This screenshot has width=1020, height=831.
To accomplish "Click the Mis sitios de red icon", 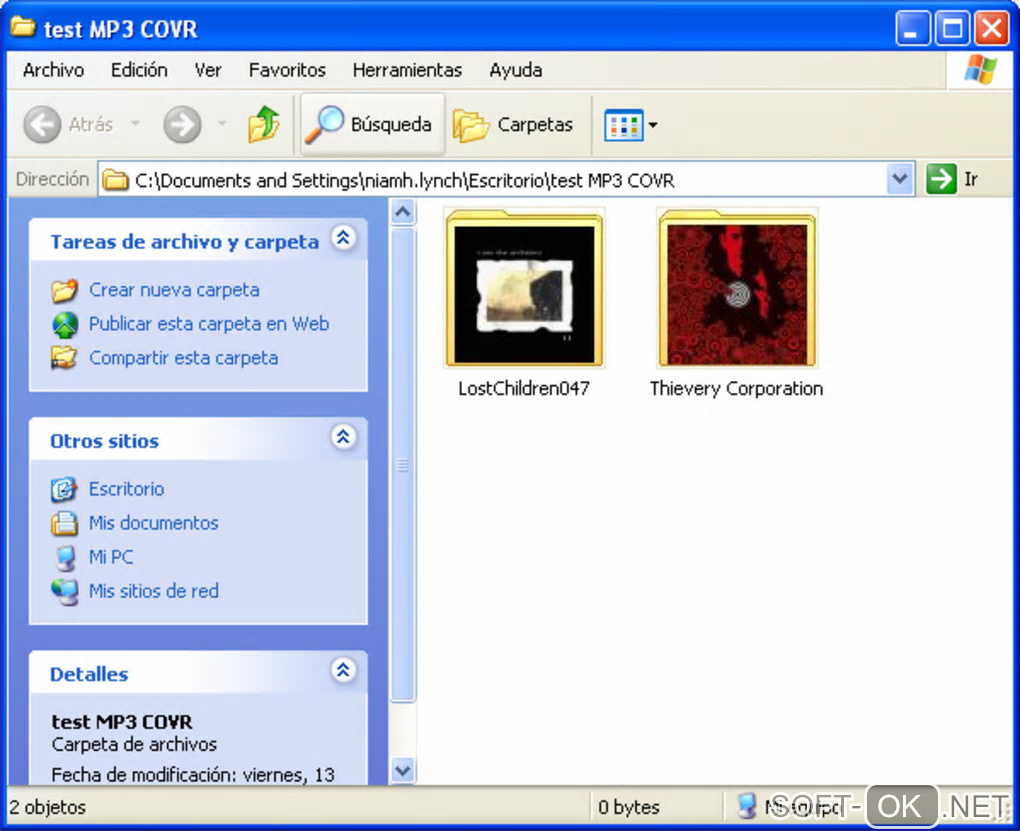I will [x=64, y=592].
